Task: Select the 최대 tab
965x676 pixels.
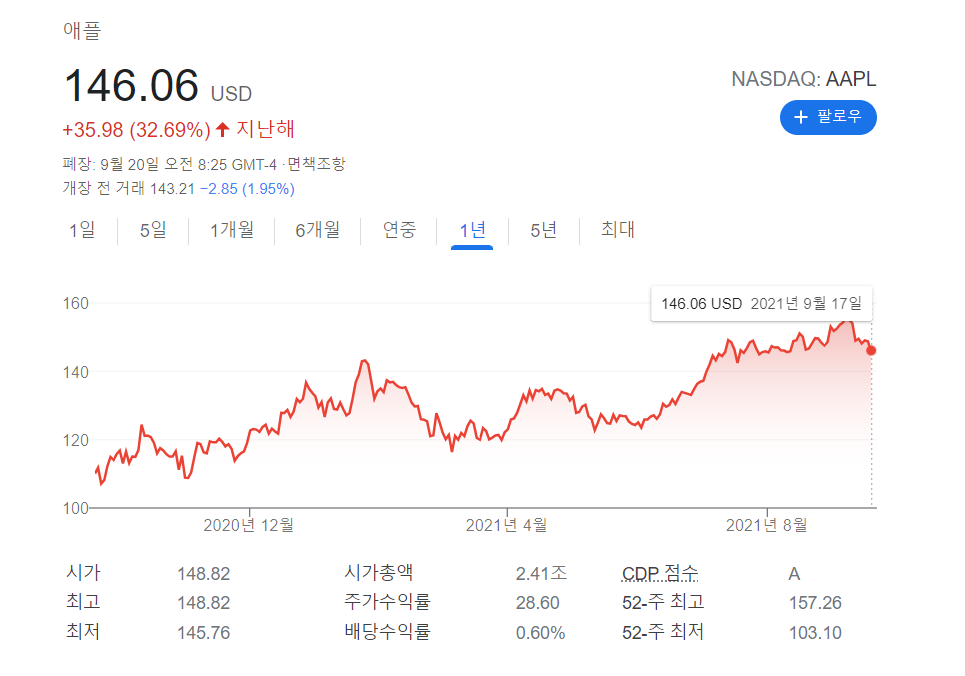Action: 617,230
